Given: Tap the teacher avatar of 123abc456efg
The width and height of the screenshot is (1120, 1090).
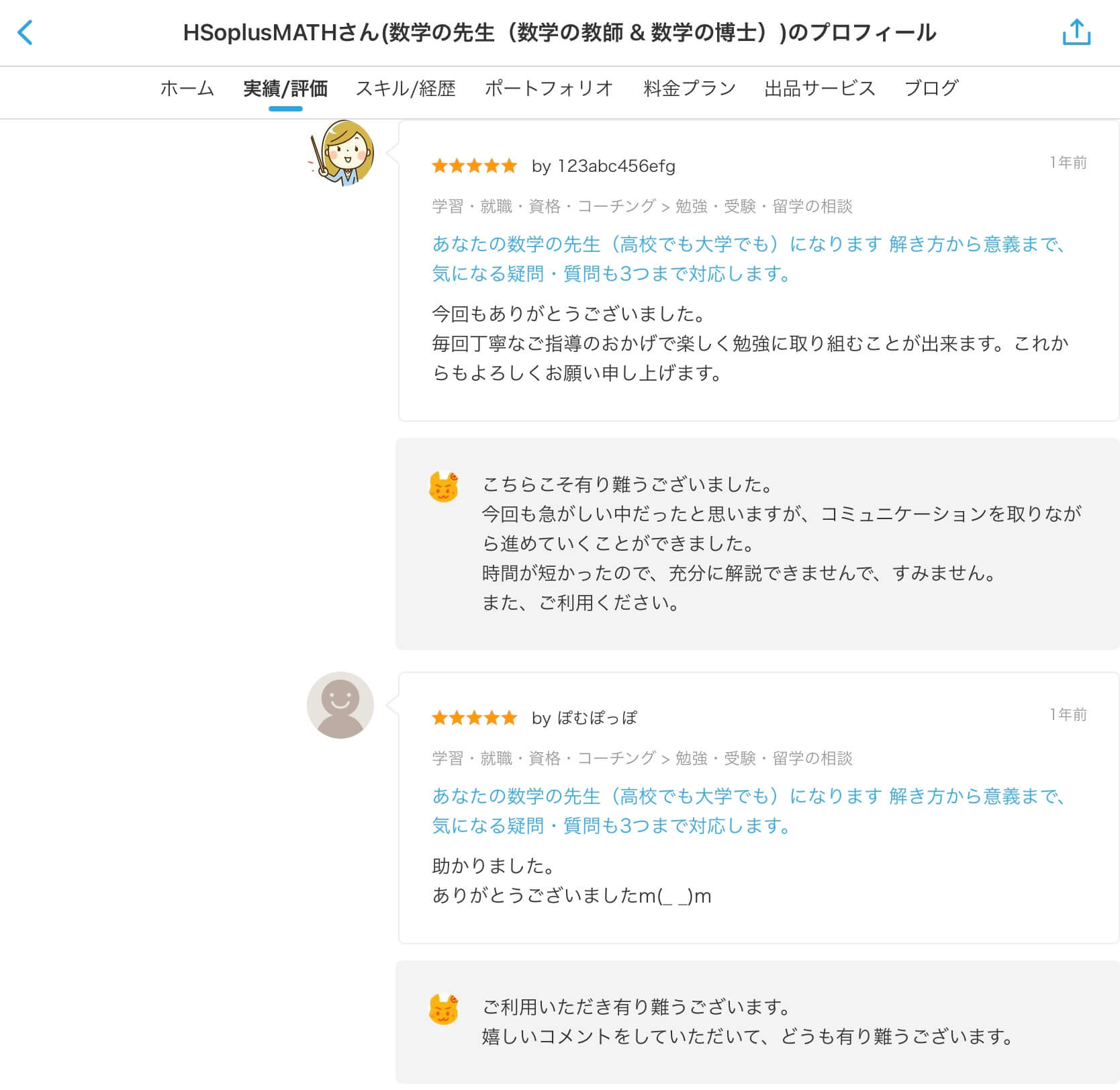Looking at the screenshot, I should 341,153.
